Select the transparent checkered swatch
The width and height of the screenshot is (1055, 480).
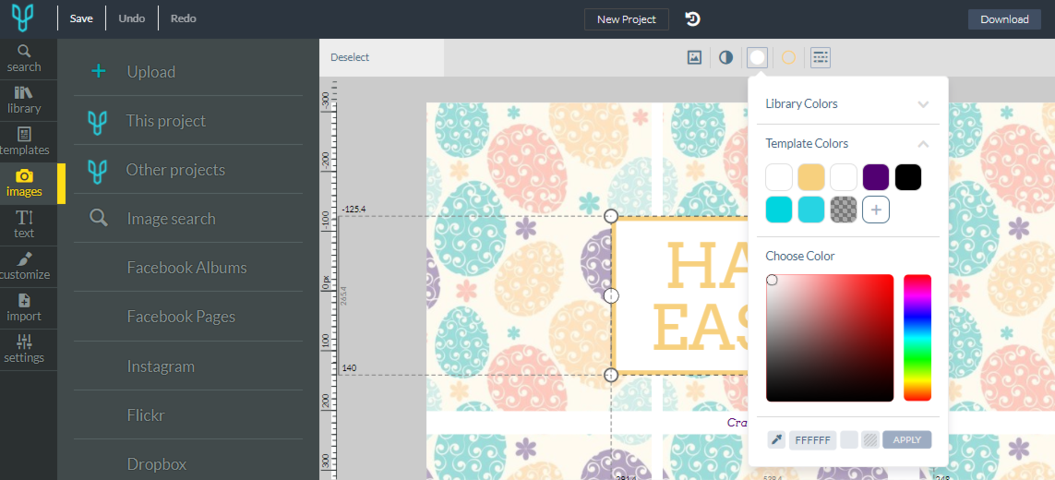tap(843, 210)
